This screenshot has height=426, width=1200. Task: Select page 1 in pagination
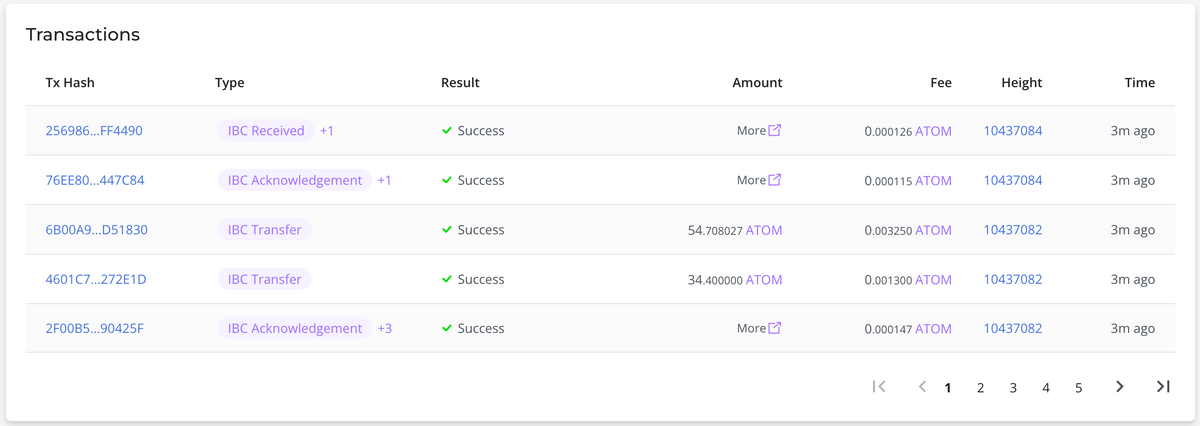coord(948,388)
